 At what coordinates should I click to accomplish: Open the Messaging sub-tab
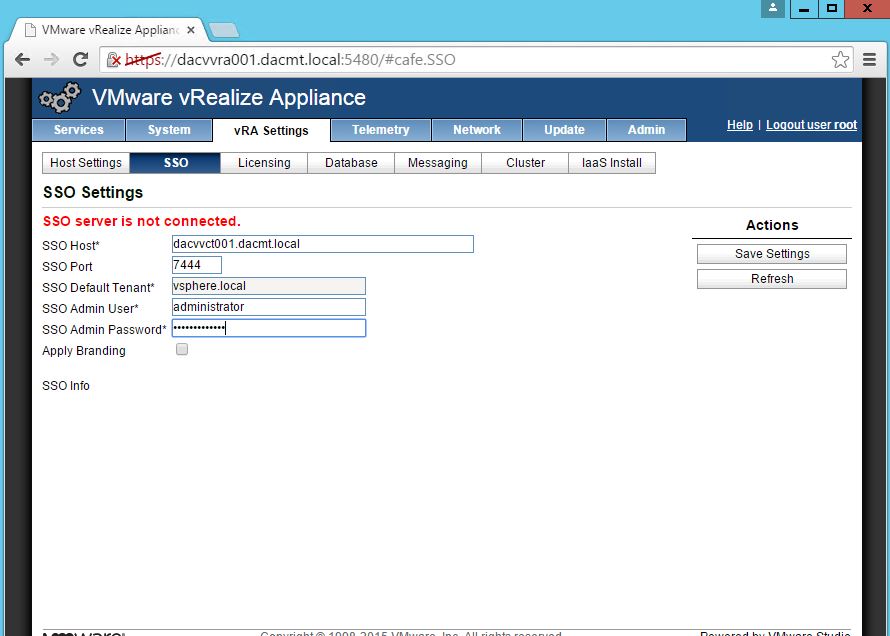tap(438, 163)
